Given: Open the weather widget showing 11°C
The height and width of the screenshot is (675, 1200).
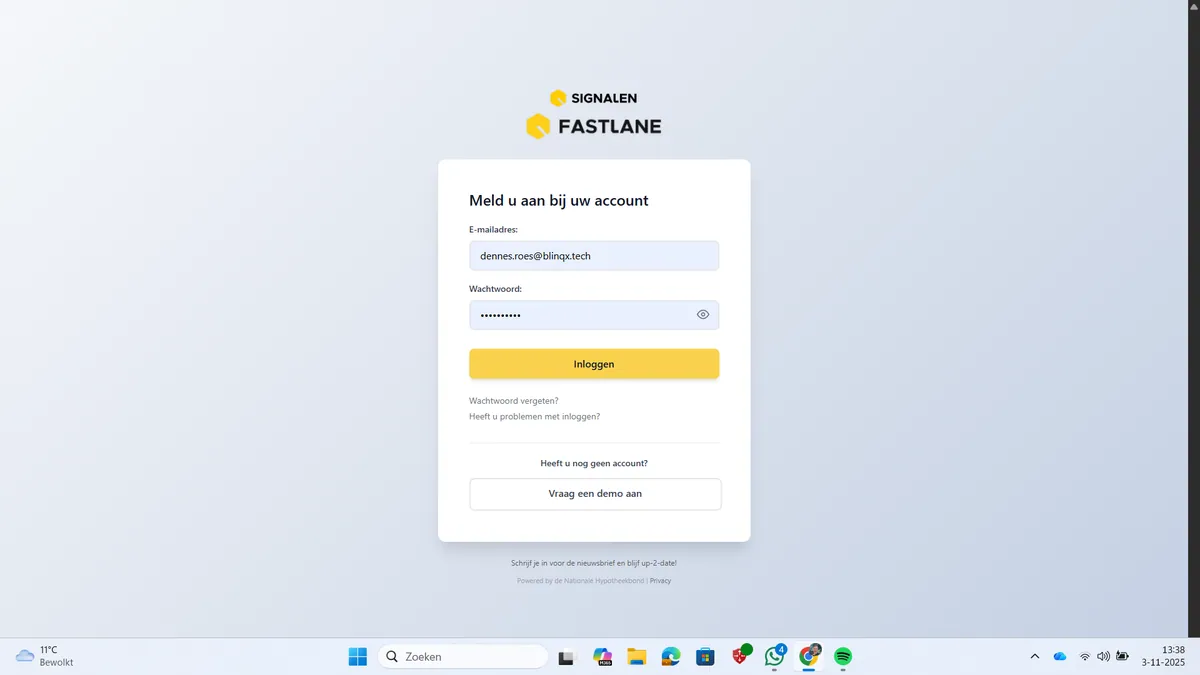Looking at the screenshot, I should coord(45,656).
